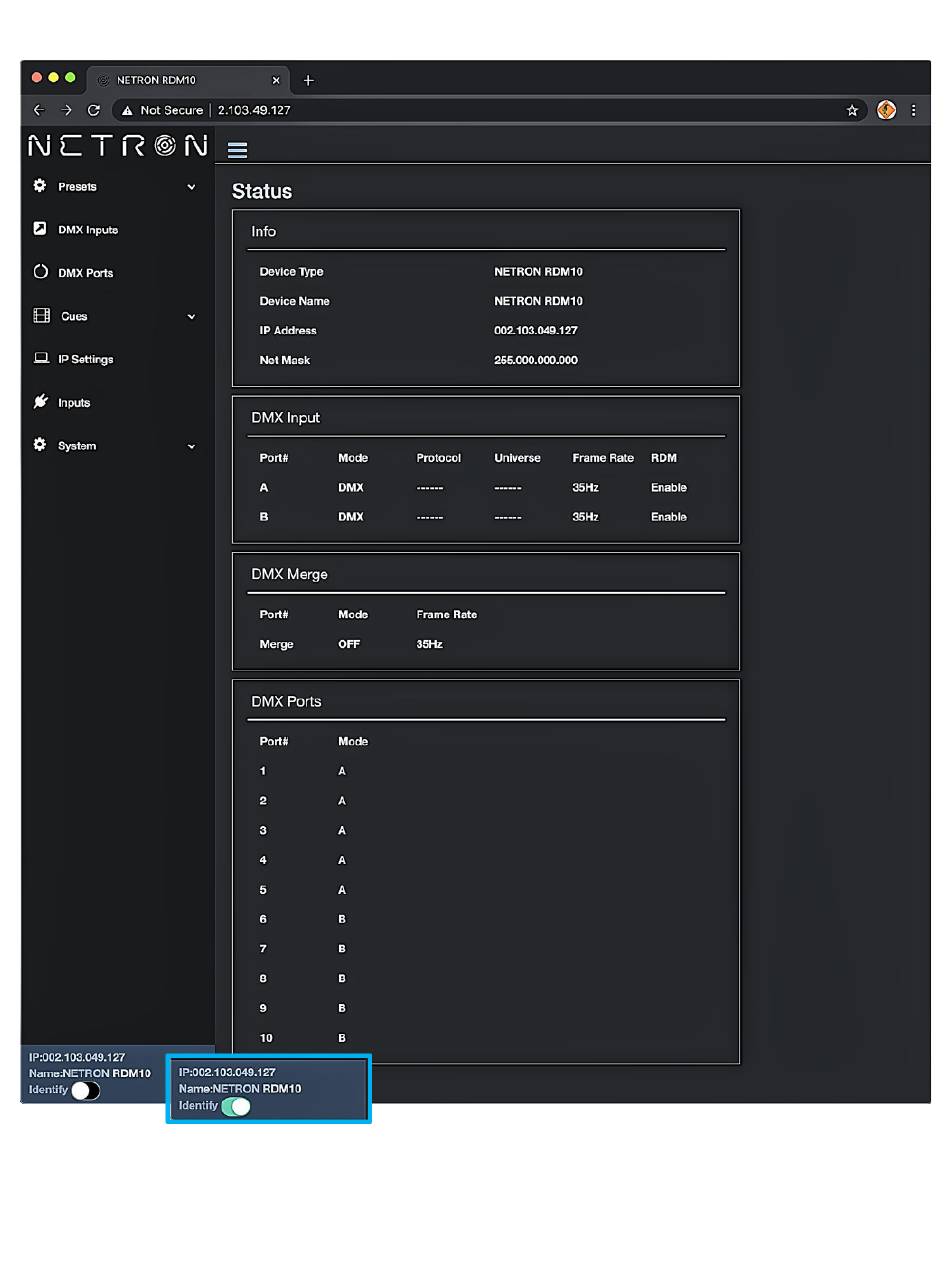Toggle the Identify switch in the sidebar
The height and width of the screenshot is (1276, 950).
85,1090
